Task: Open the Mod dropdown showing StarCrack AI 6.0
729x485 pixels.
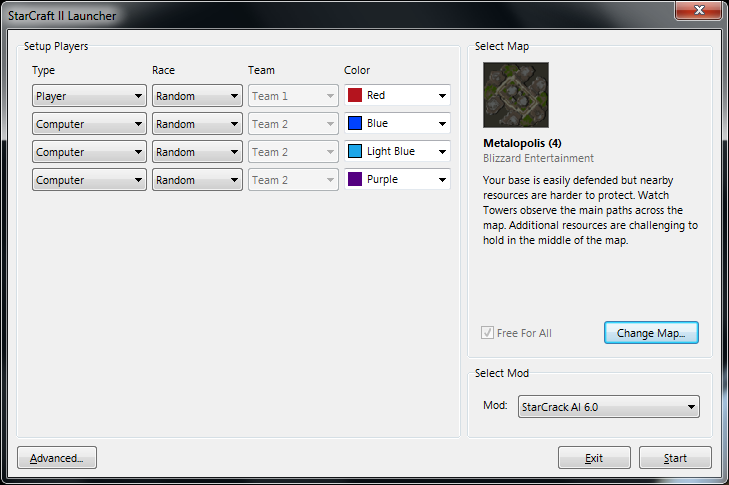Action: tap(608, 407)
